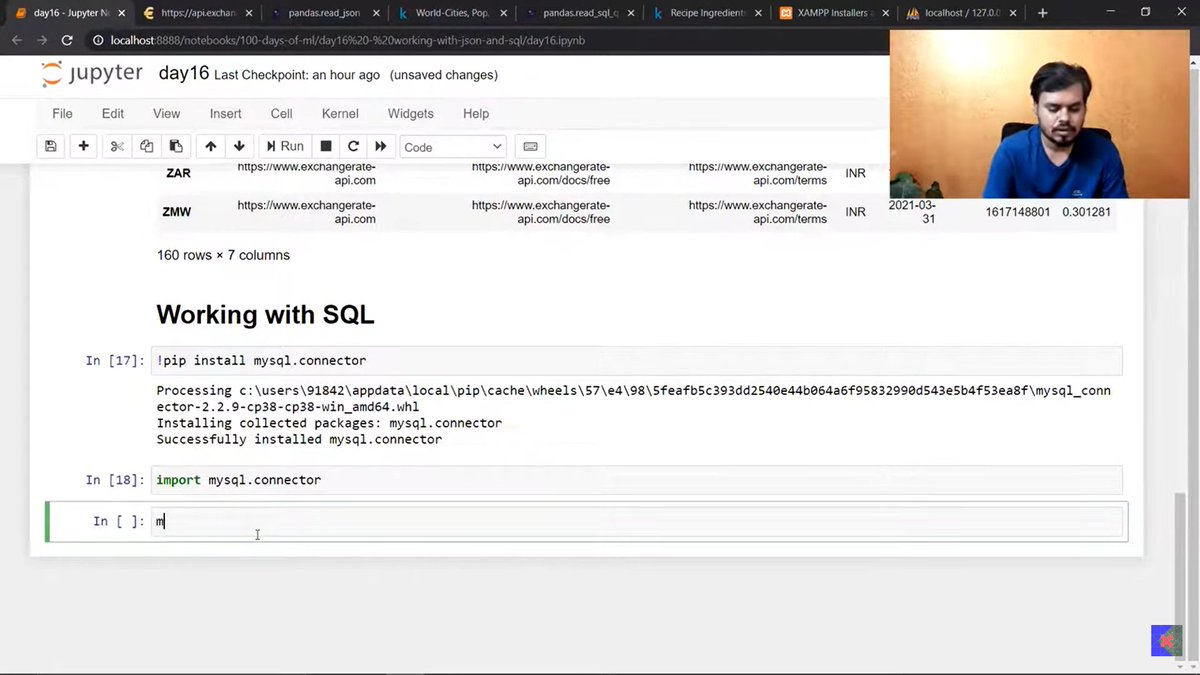Click the browser back arrow
Screen dimensions: 1200x675
coord(17,41)
